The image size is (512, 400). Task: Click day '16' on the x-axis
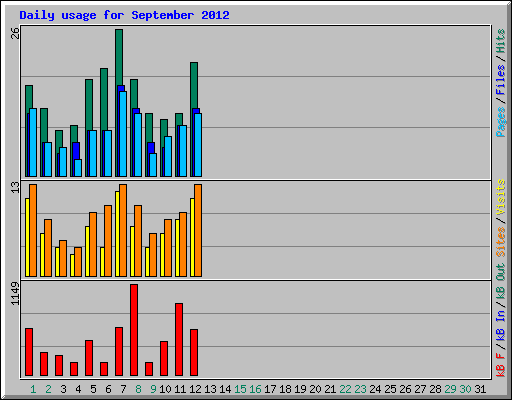coord(255,389)
